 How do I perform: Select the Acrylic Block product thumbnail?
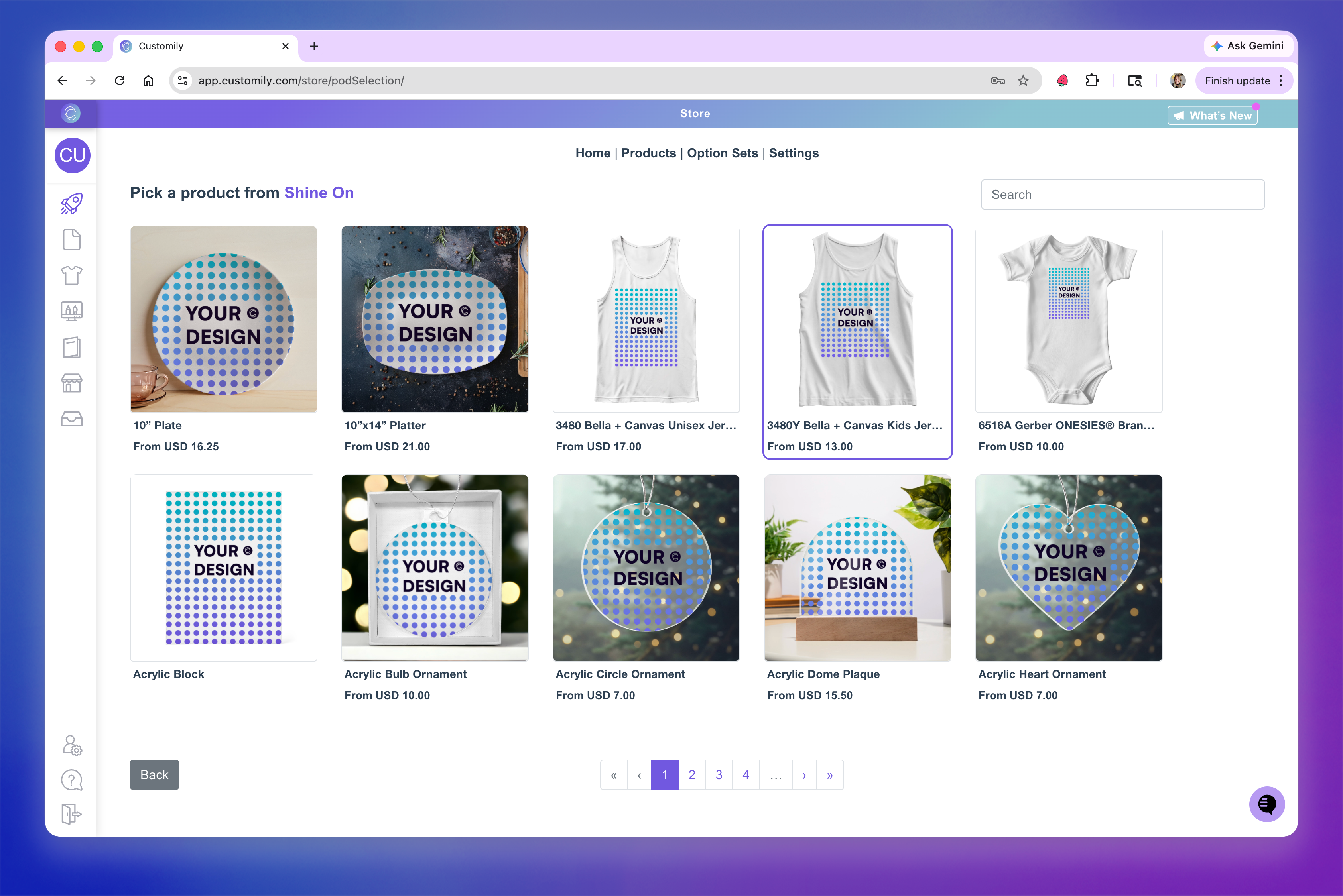pyautogui.click(x=224, y=568)
